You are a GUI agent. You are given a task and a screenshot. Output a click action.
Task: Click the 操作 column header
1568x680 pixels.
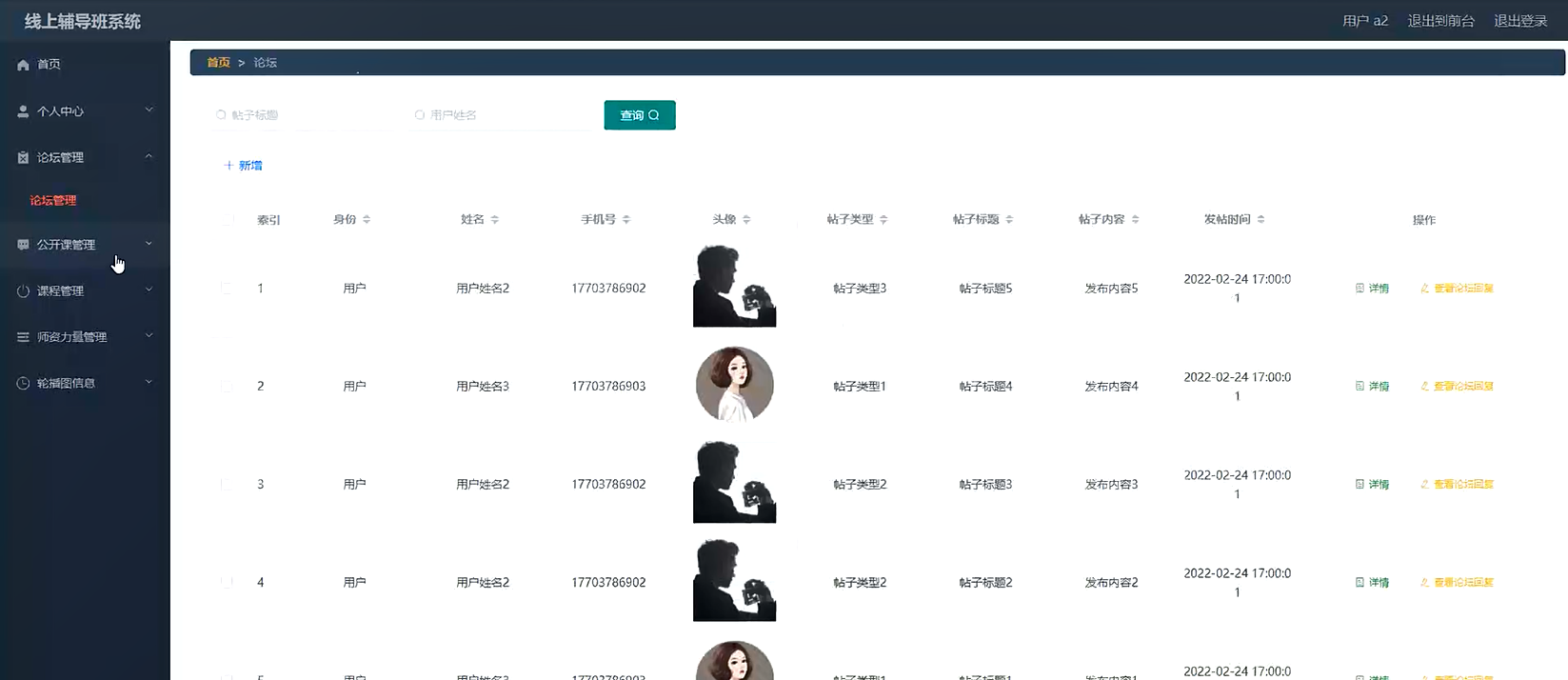point(1424,220)
